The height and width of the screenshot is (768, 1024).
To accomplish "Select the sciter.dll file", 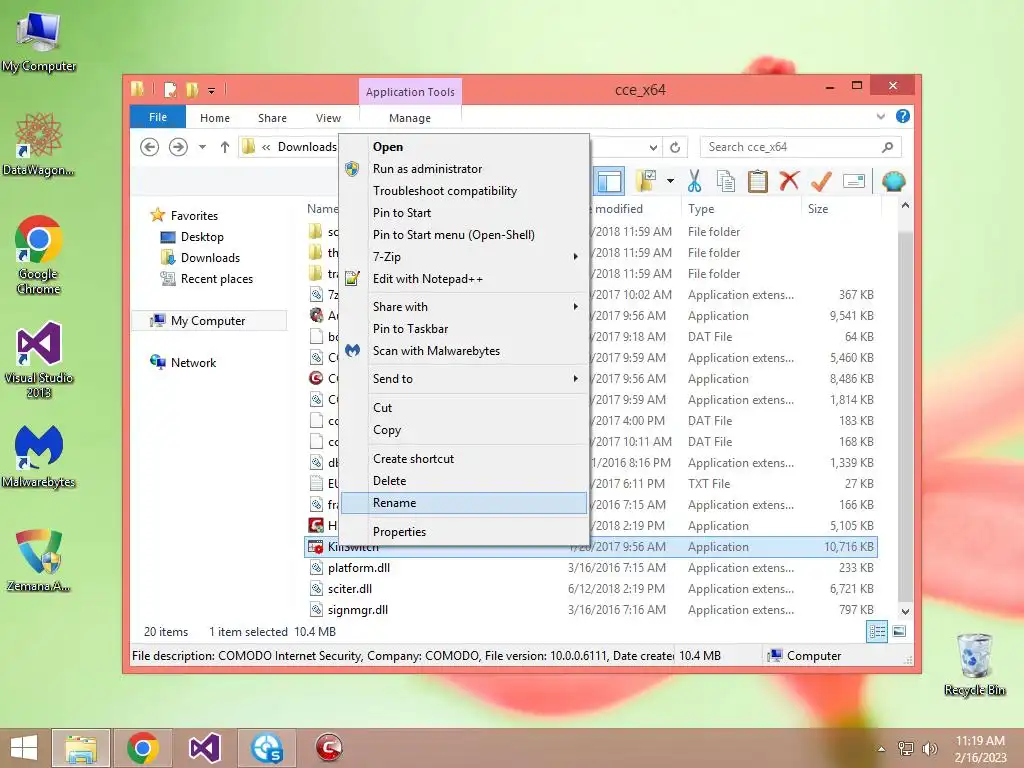I will coord(349,588).
